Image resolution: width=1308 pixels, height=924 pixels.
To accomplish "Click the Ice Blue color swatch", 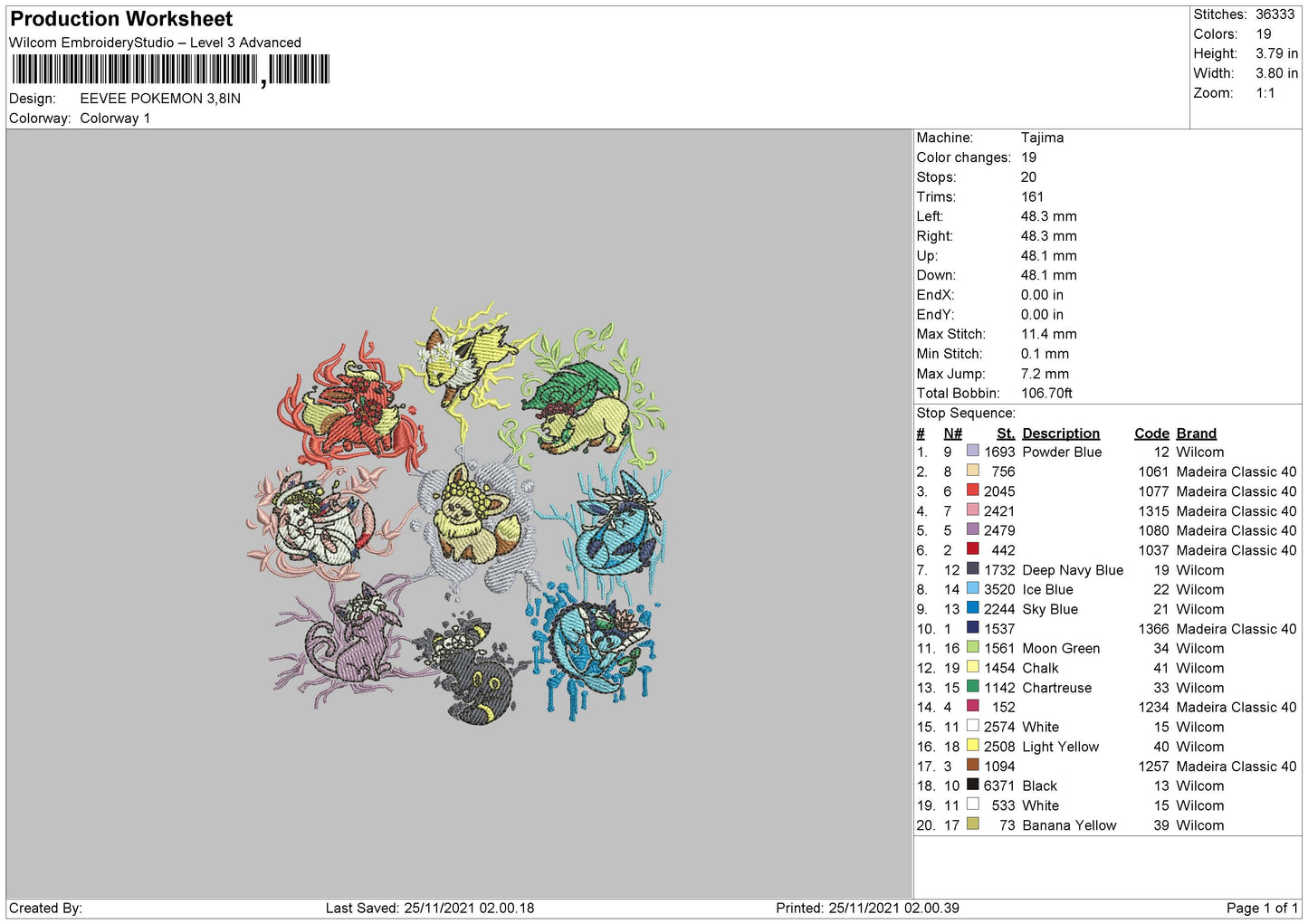I will pyautogui.click(x=972, y=588).
